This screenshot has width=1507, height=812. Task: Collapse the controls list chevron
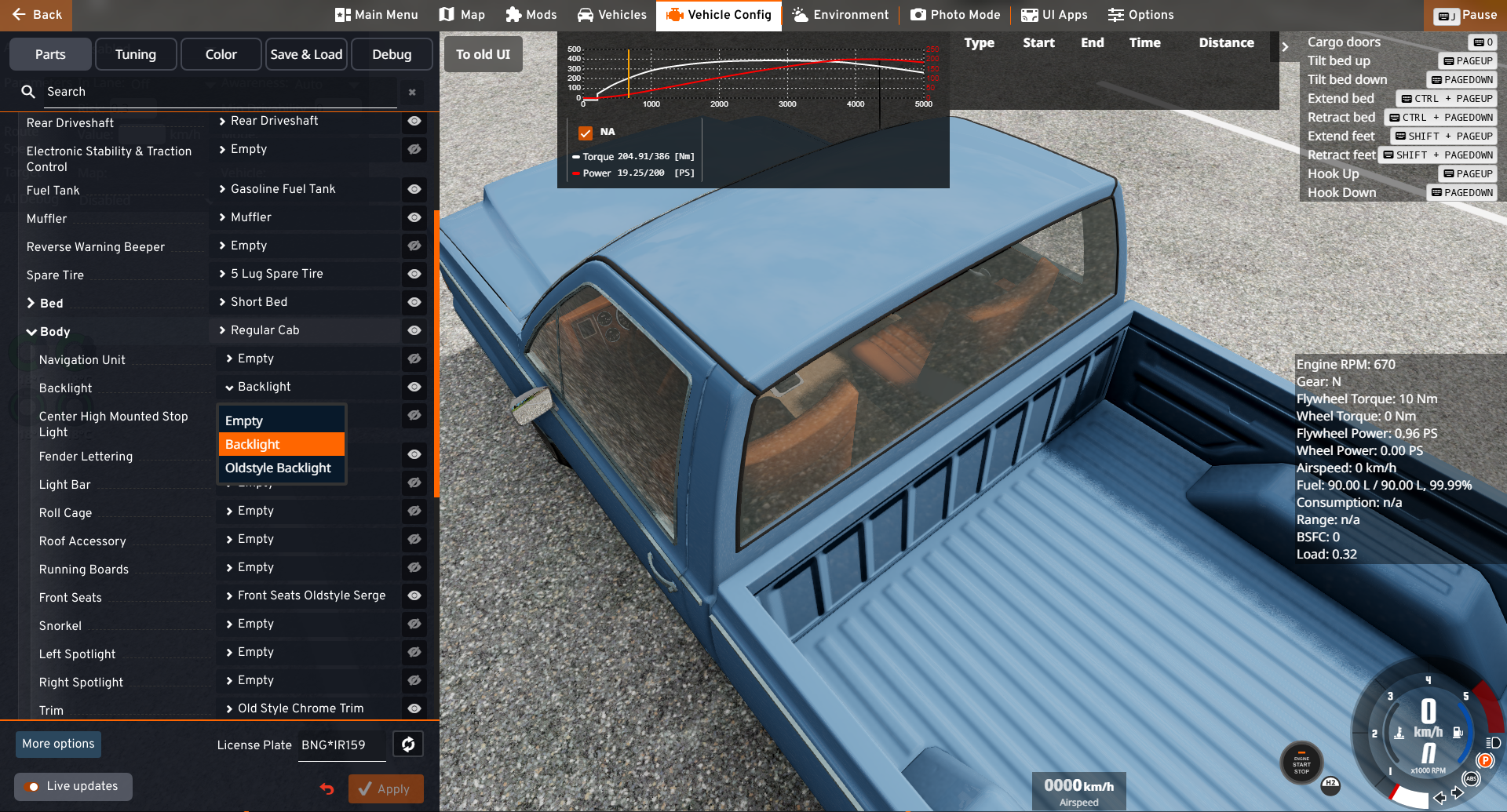1285,47
